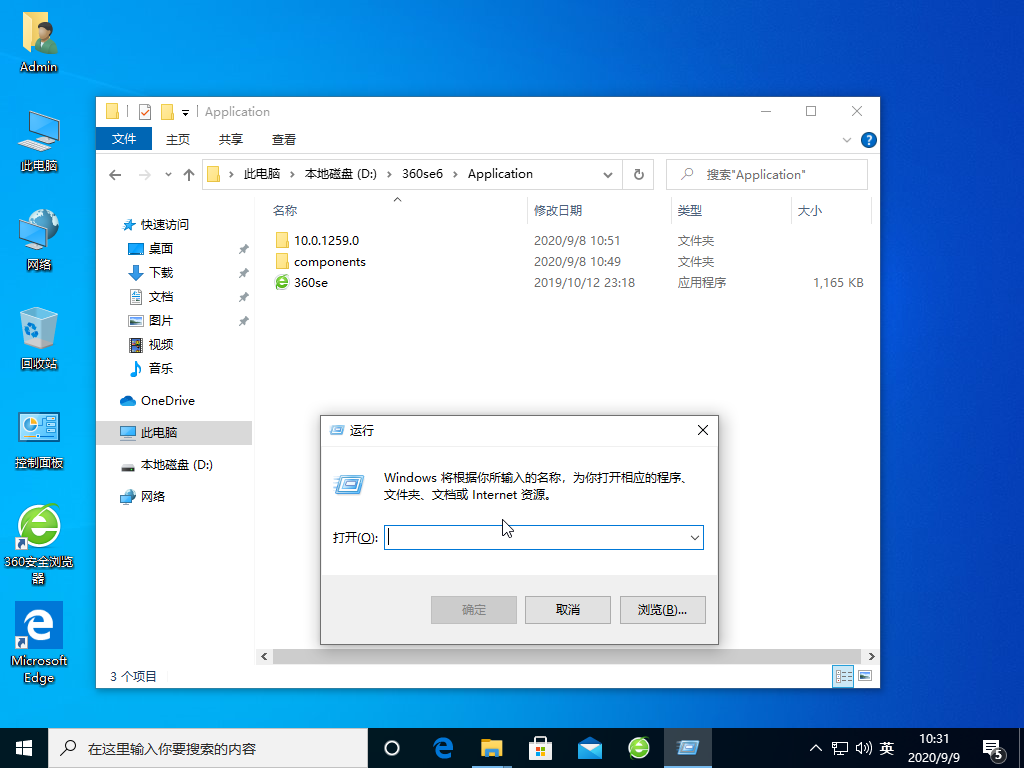Expand the Run dialog Open dropdown
This screenshot has height=768, width=1024.
pyautogui.click(x=694, y=538)
